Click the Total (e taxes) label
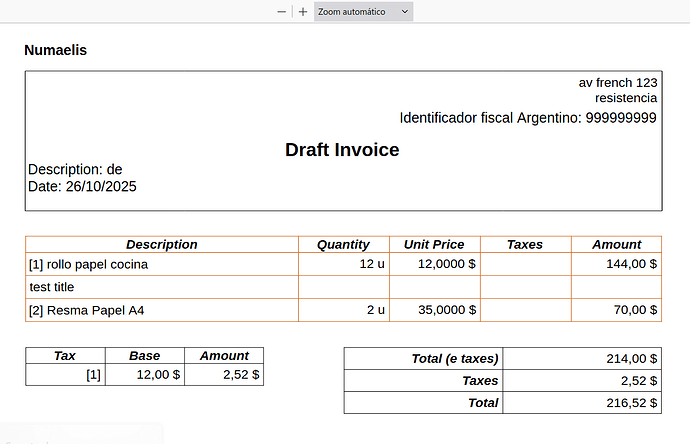The height and width of the screenshot is (444, 690). pos(455,358)
